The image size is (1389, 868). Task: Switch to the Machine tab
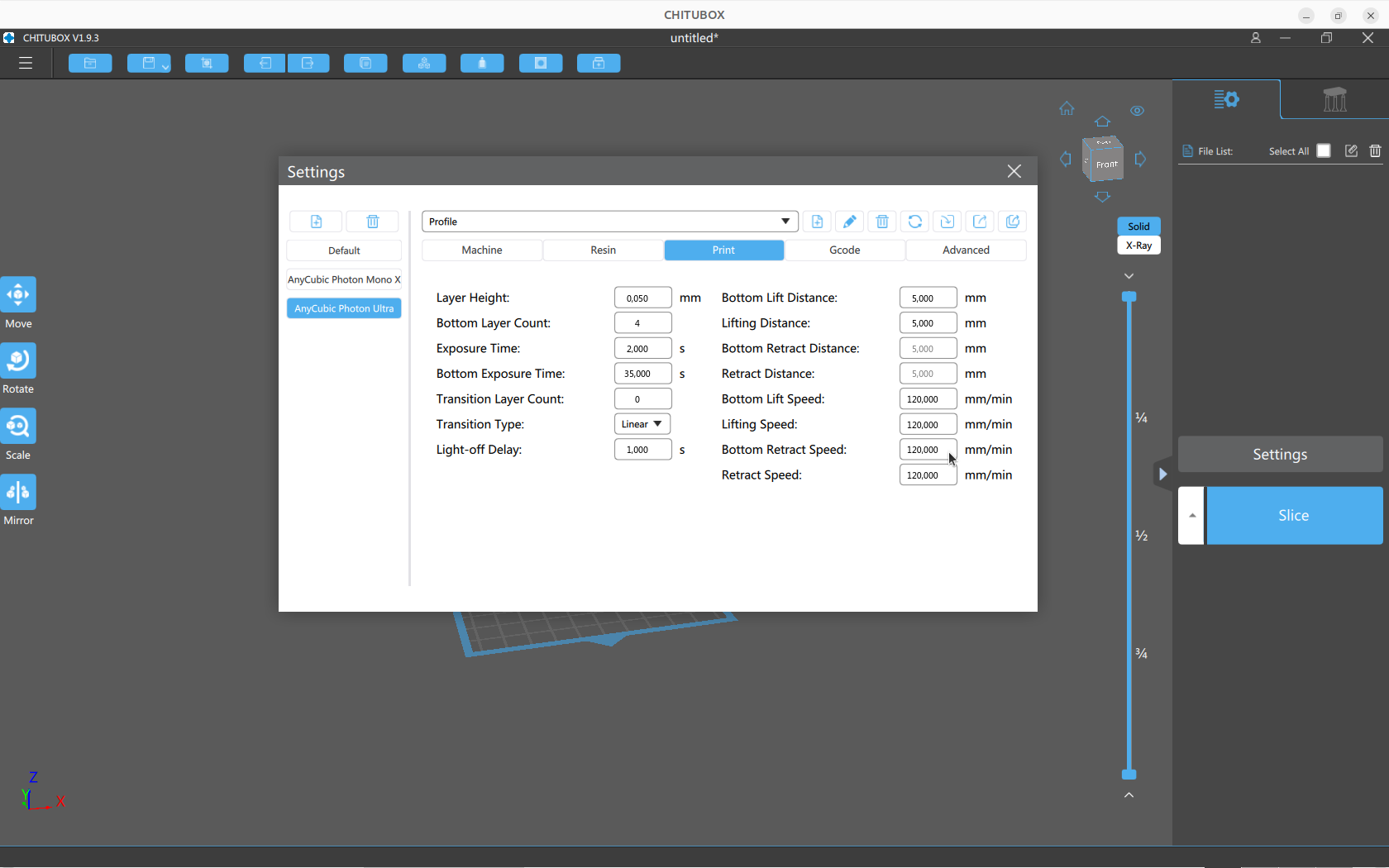(482, 250)
